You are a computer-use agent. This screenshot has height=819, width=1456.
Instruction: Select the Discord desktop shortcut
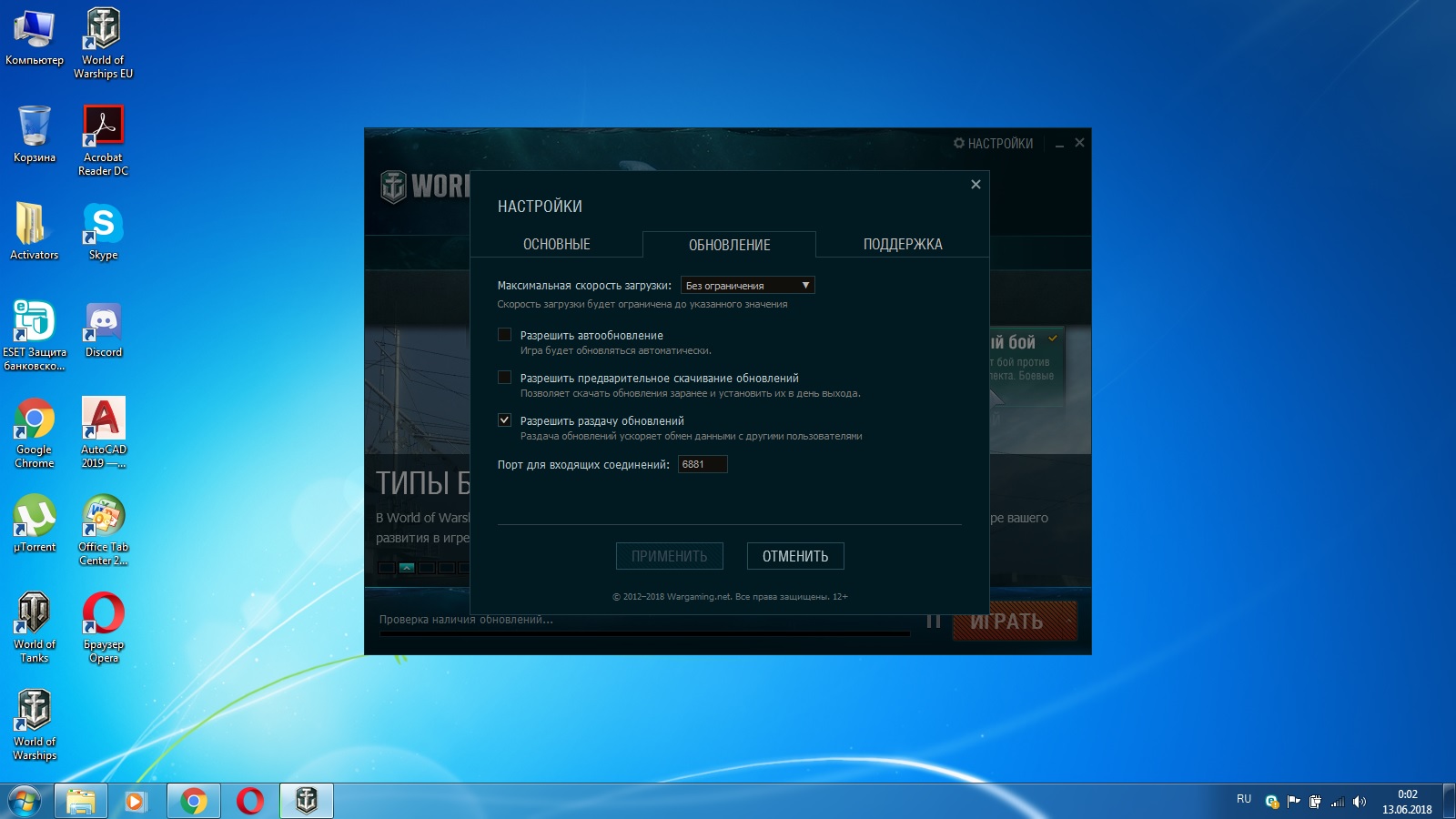(x=103, y=329)
